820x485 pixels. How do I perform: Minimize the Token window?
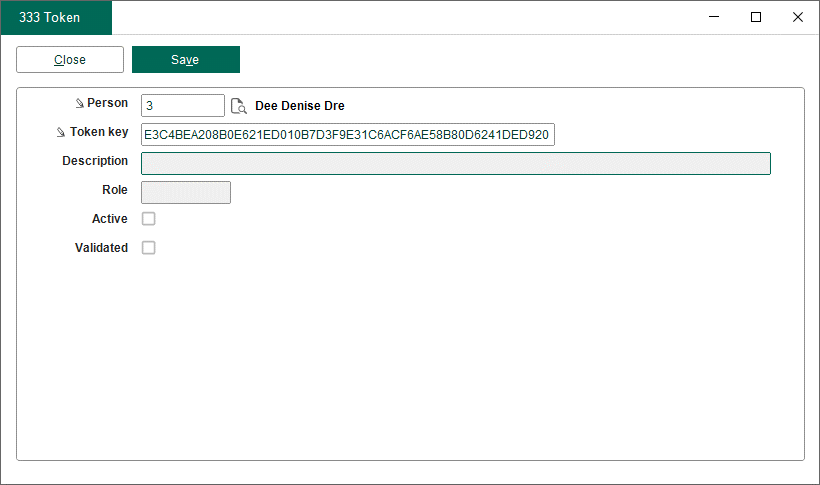click(714, 17)
